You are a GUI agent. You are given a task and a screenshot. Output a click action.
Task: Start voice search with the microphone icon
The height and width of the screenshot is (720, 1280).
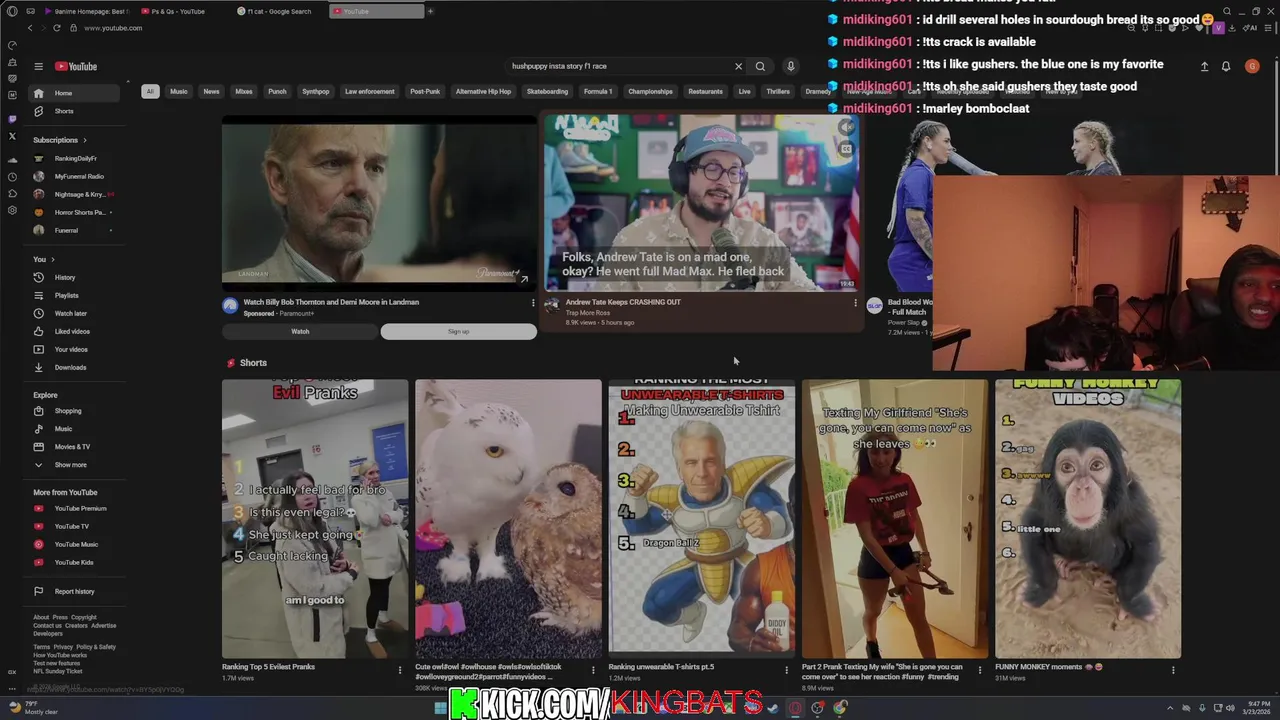pyautogui.click(x=790, y=67)
